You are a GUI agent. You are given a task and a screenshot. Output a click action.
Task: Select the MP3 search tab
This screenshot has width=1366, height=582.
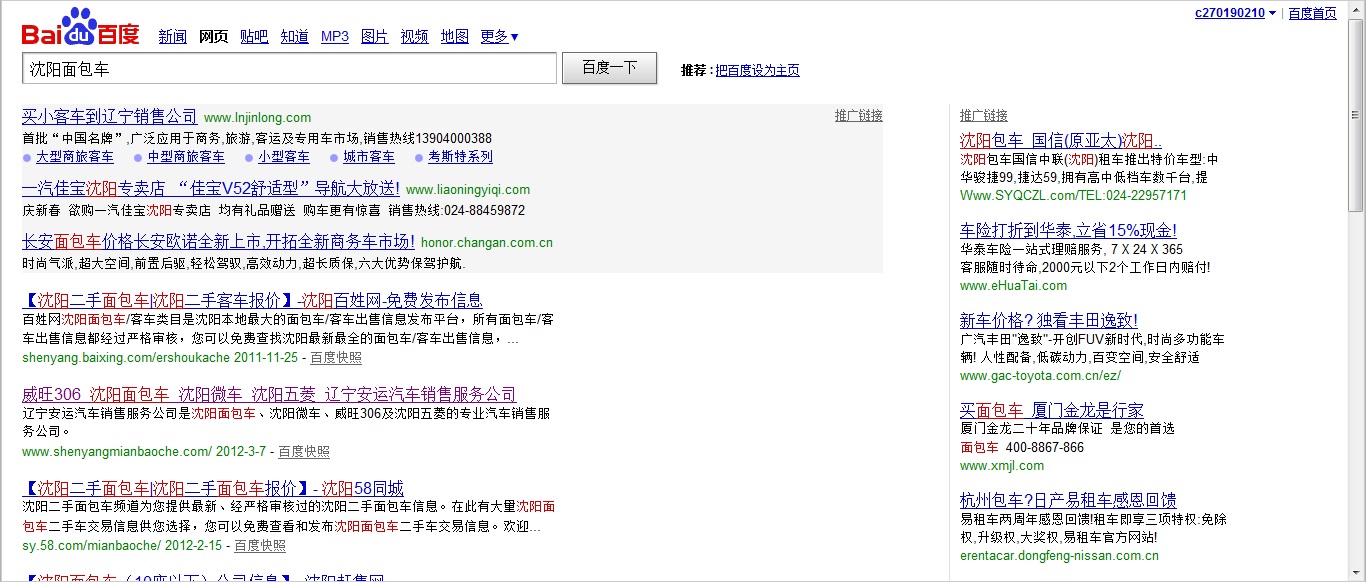(x=334, y=37)
